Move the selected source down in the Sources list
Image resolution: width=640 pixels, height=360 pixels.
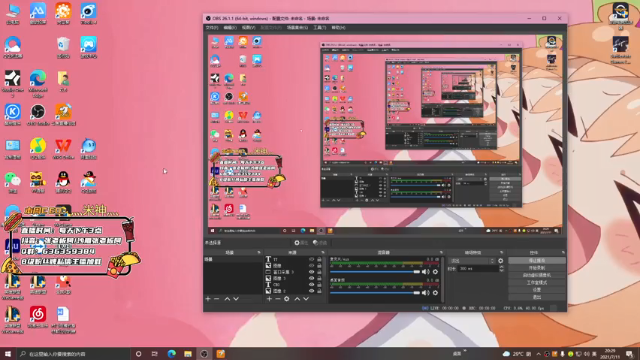click(306, 299)
